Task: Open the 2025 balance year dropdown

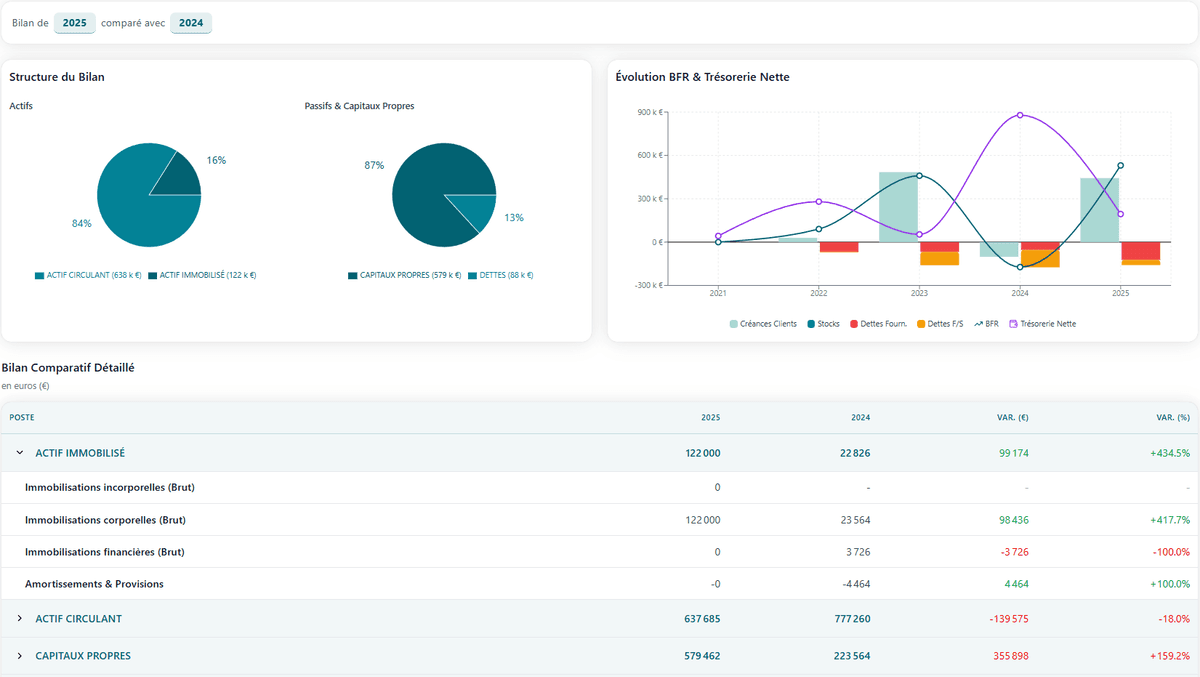Action: (75, 23)
